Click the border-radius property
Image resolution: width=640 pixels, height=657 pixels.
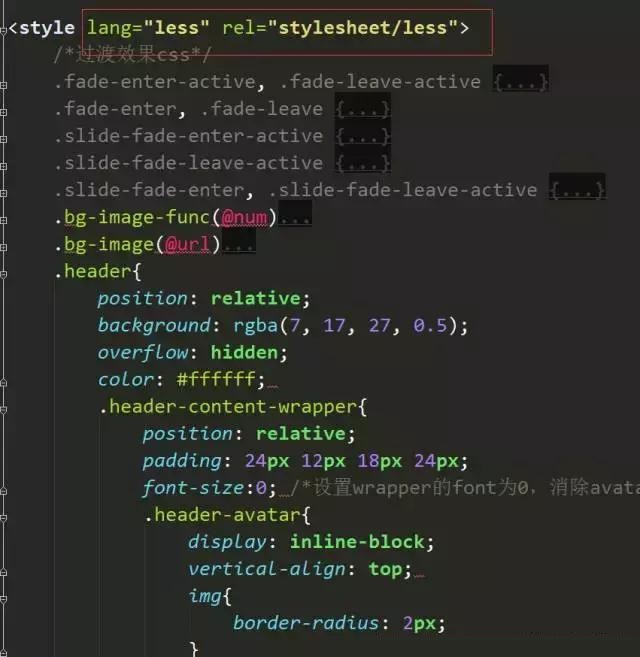(x=306, y=623)
